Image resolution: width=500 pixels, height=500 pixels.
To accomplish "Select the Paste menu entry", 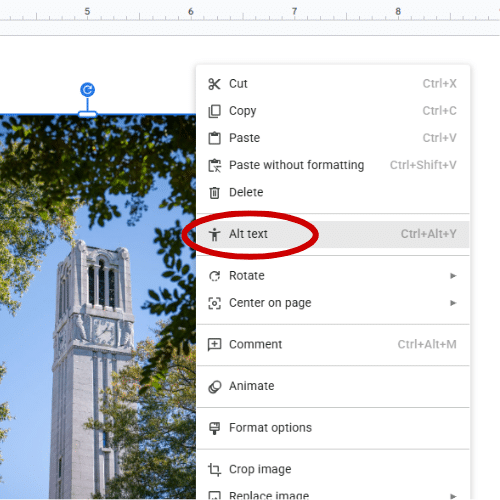I will tap(333, 138).
